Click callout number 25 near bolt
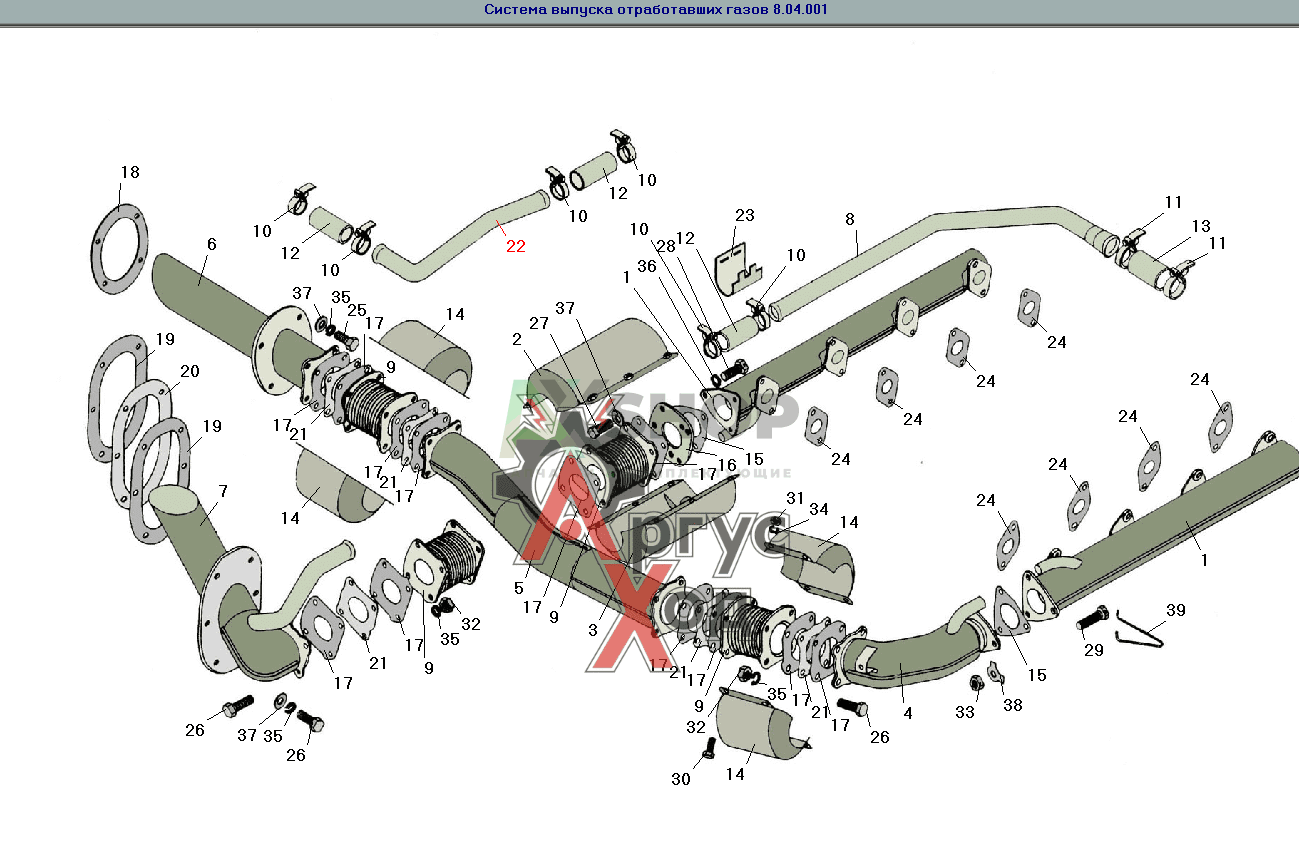 [x=357, y=310]
